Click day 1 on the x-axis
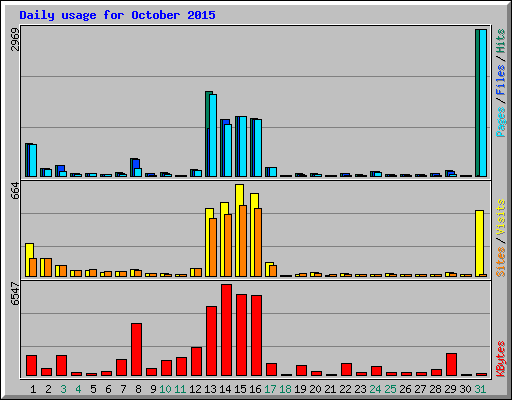Viewport: 512px width, 400px height. [x=33, y=389]
